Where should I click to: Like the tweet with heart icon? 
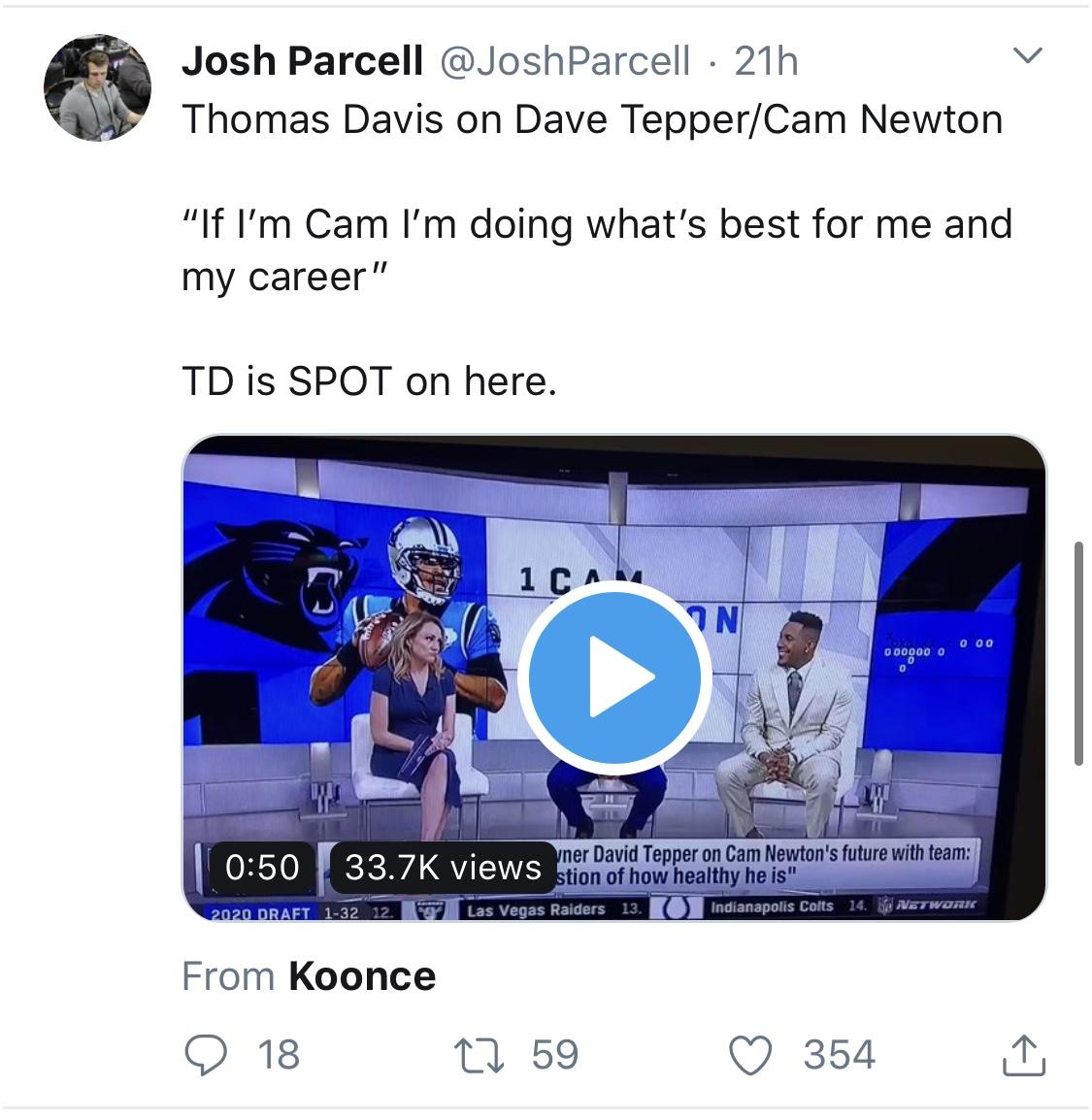point(750,1055)
